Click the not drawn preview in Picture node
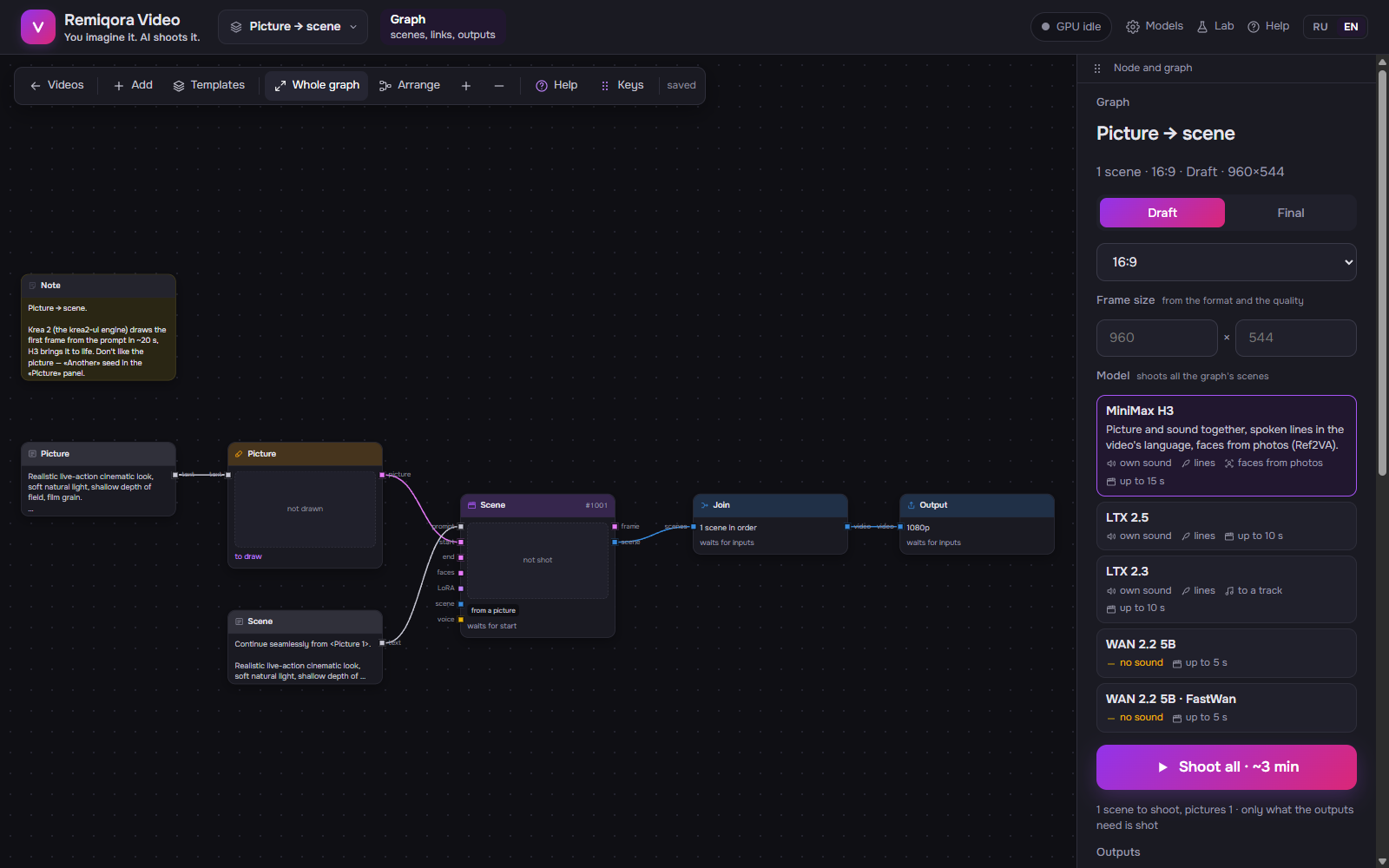 pos(305,509)
